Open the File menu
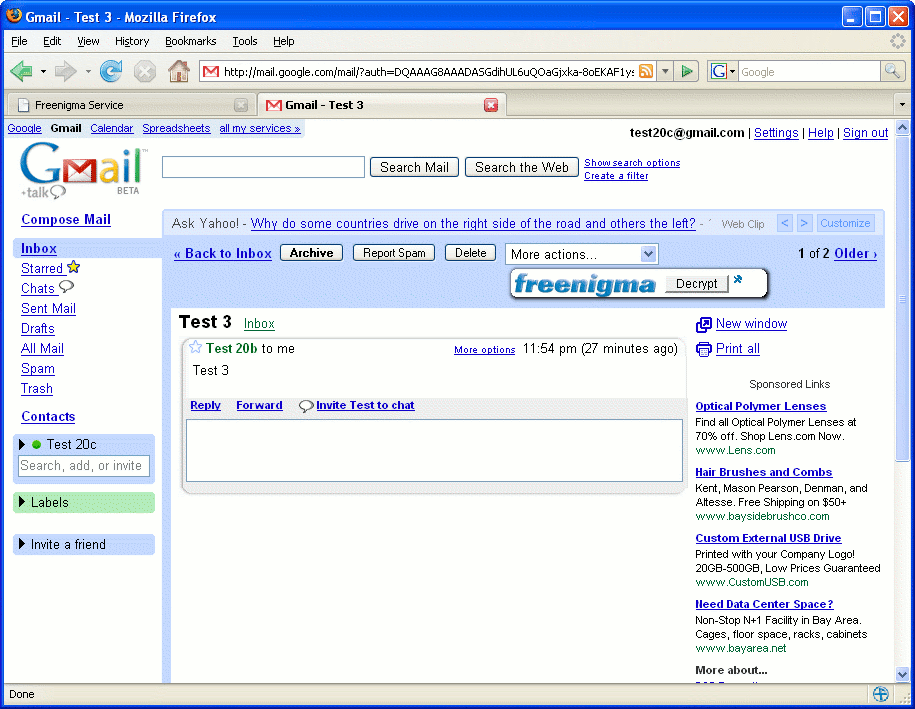Viewport: 915px width, 709px height. (x=19, y=41)
